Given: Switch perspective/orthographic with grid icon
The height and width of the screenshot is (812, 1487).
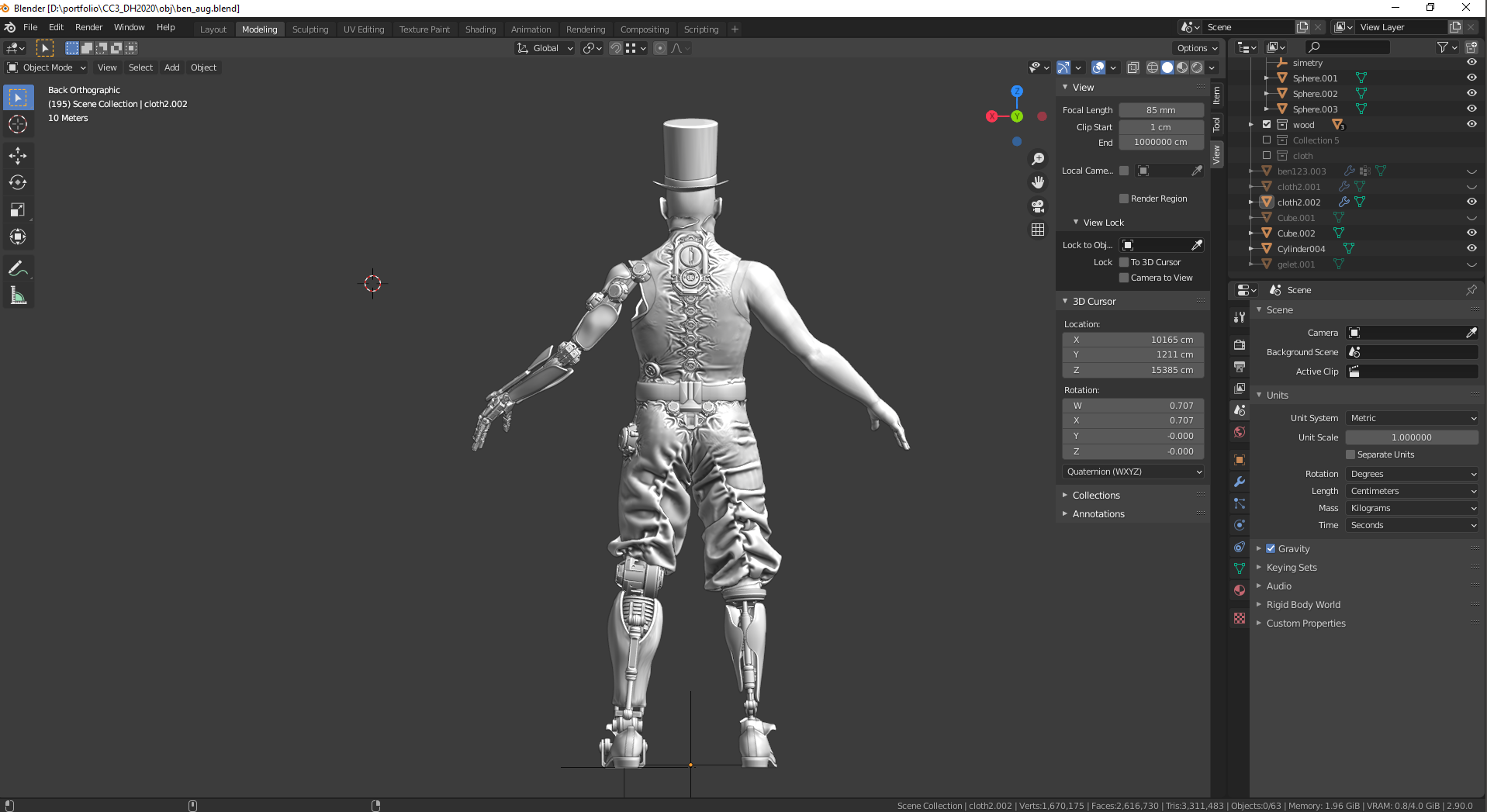Looking at the screenshot, I should [1038, 230].
